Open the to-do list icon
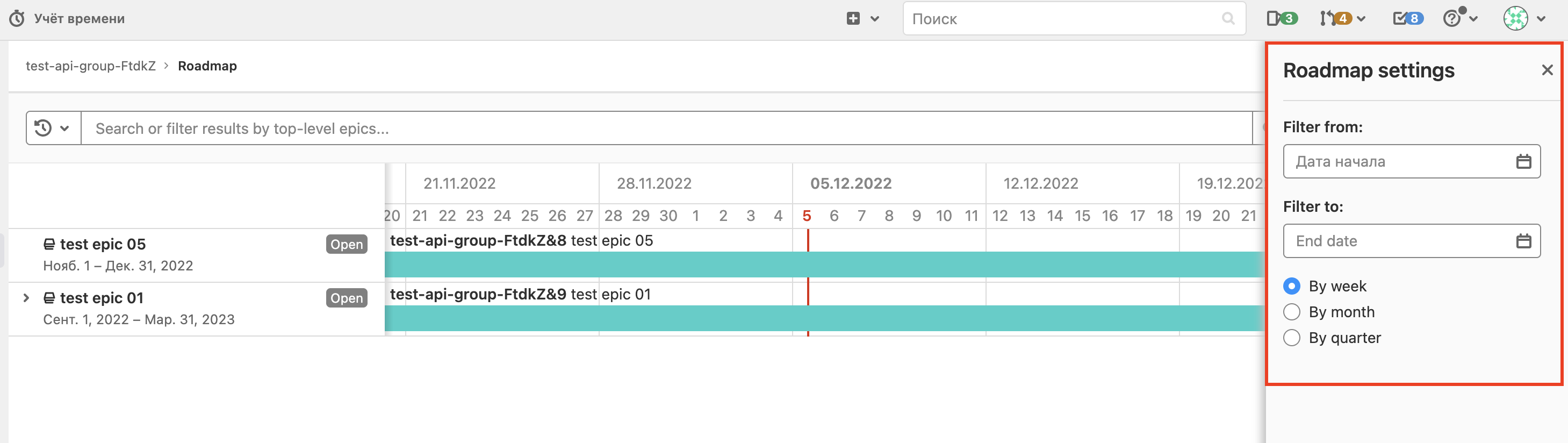The image size is (1568, 443). pyautogui.click(x=1407, y=18)
